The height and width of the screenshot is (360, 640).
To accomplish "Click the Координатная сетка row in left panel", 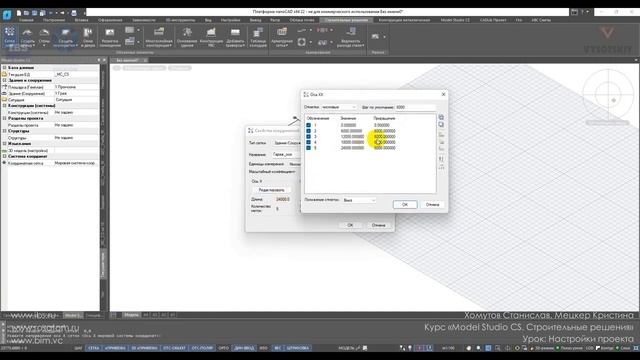I will pos(50,163).
